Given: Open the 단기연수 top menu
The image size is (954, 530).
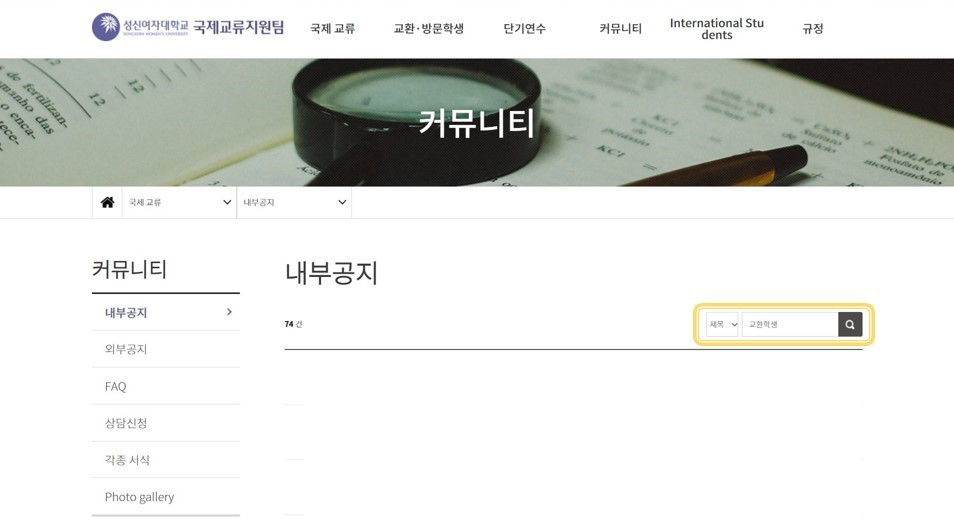Looking at the screenshot, I should tap(524, 29).
